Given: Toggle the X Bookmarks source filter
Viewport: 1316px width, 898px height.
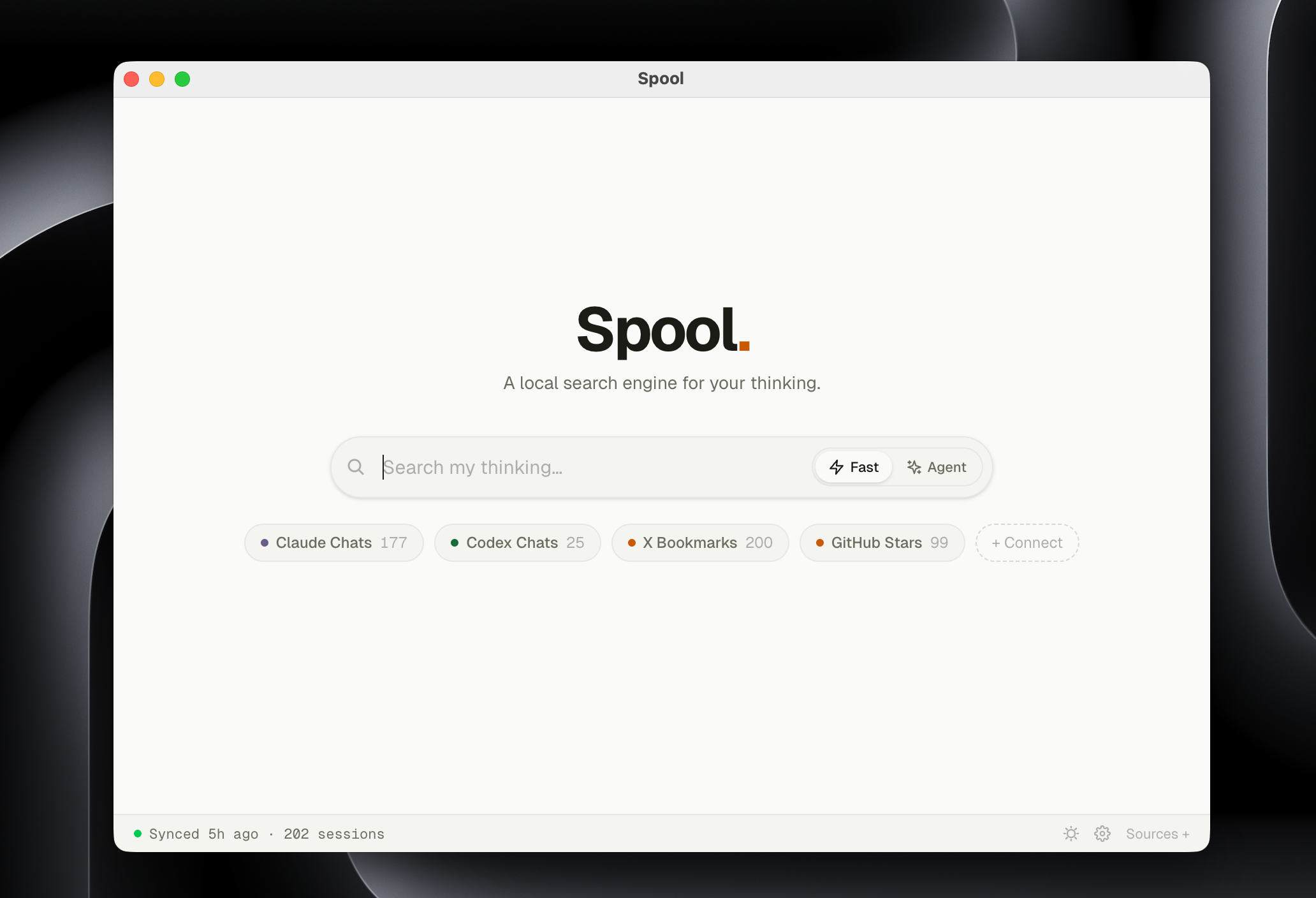Looking at the screenshot, I should coord(700,543).
